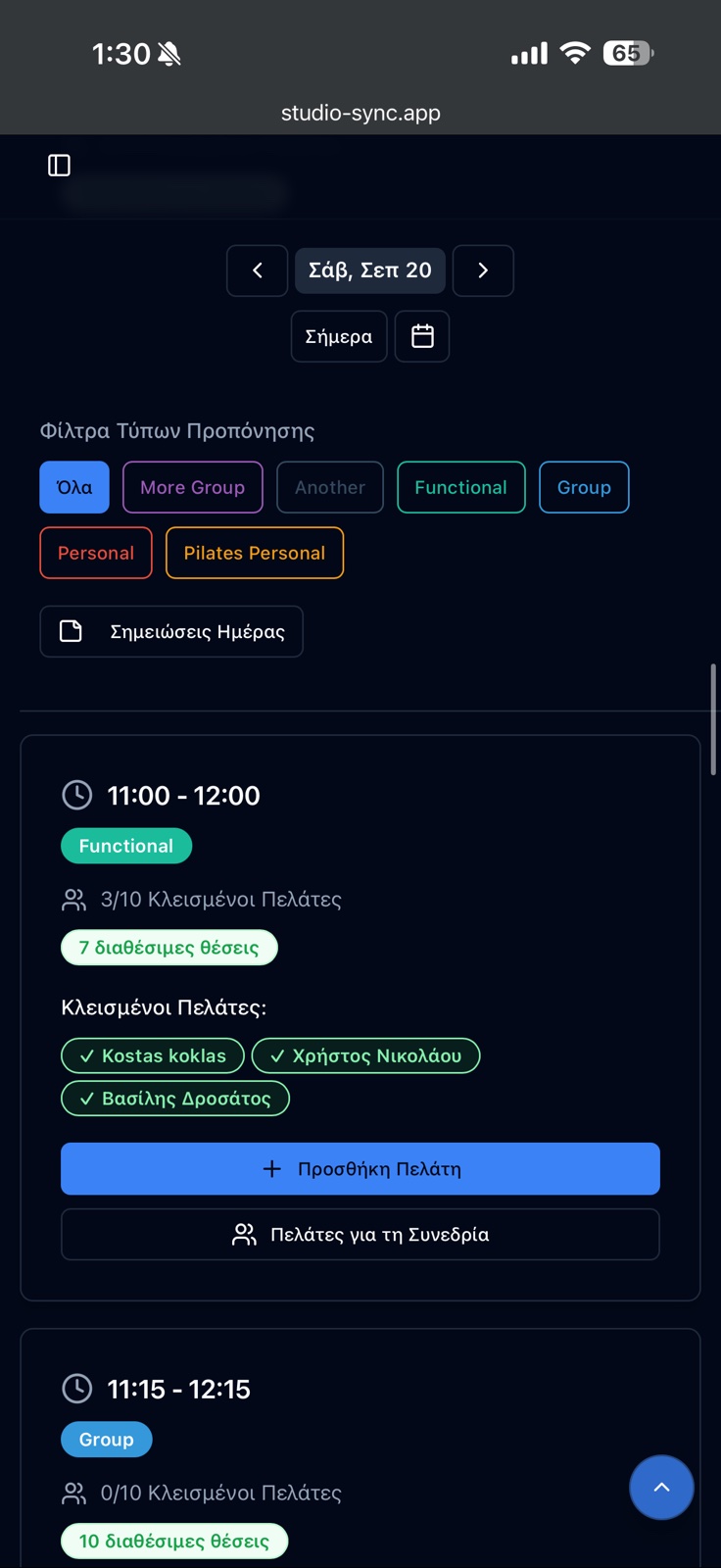The image size is (721, 1568).
Task: Toggle the Personal workout filter chip
Action: tap(96, 553)
